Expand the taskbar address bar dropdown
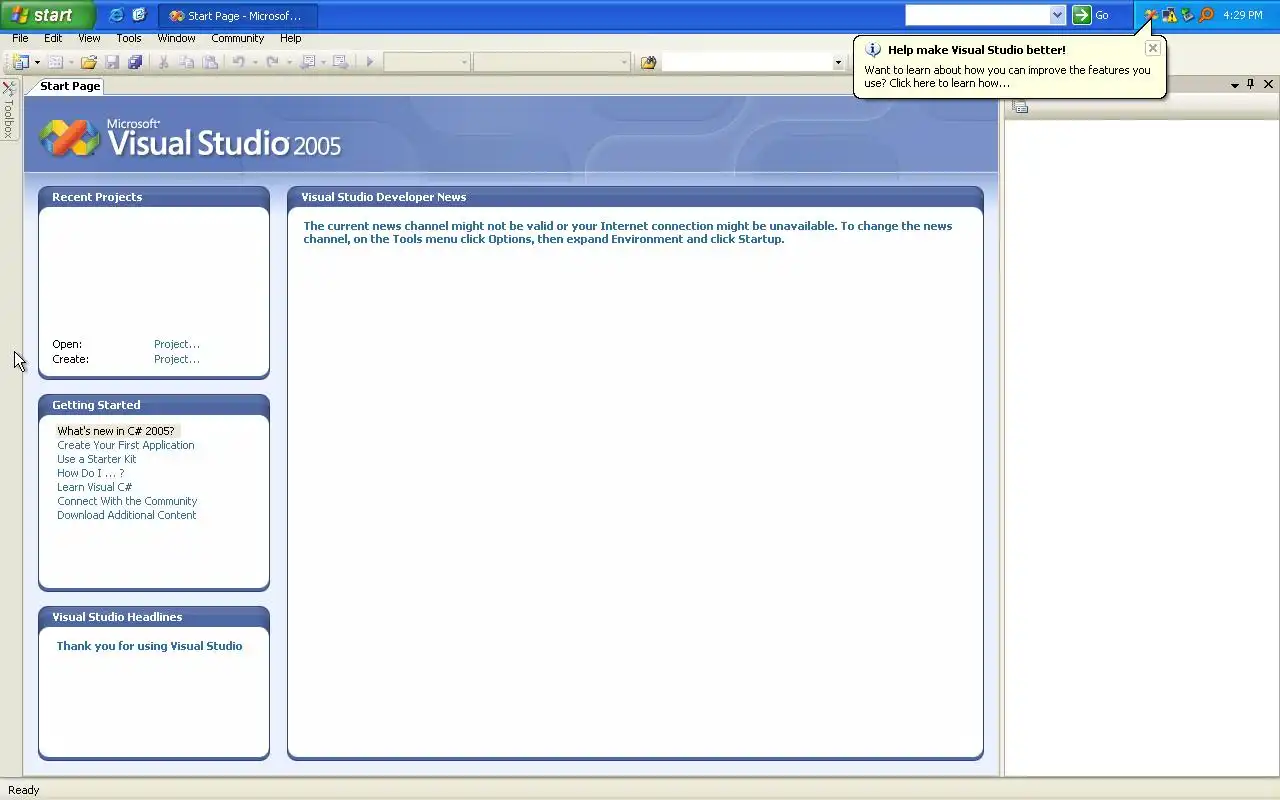Image resolution: width=1280 pixels, height=800 pixels. (1058, 15)
